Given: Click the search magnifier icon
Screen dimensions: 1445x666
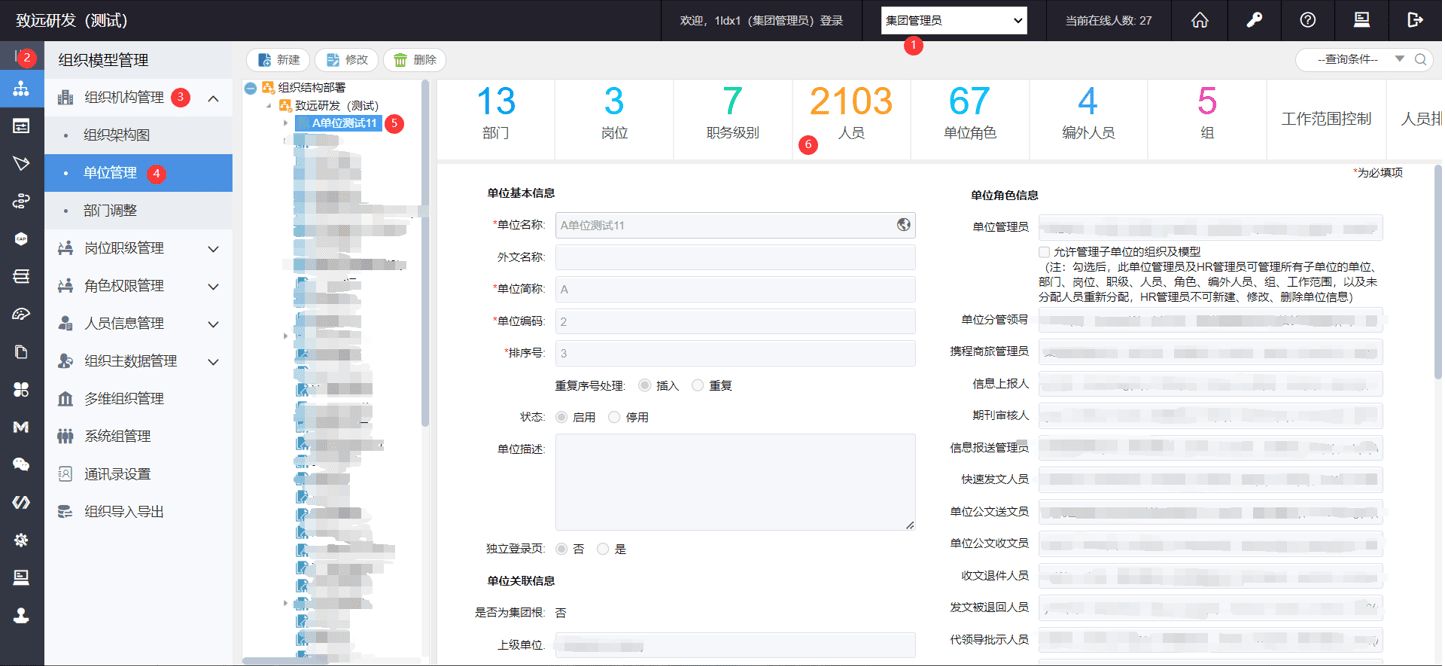Looking at the screenshot, I should (x=1421, y=60).
